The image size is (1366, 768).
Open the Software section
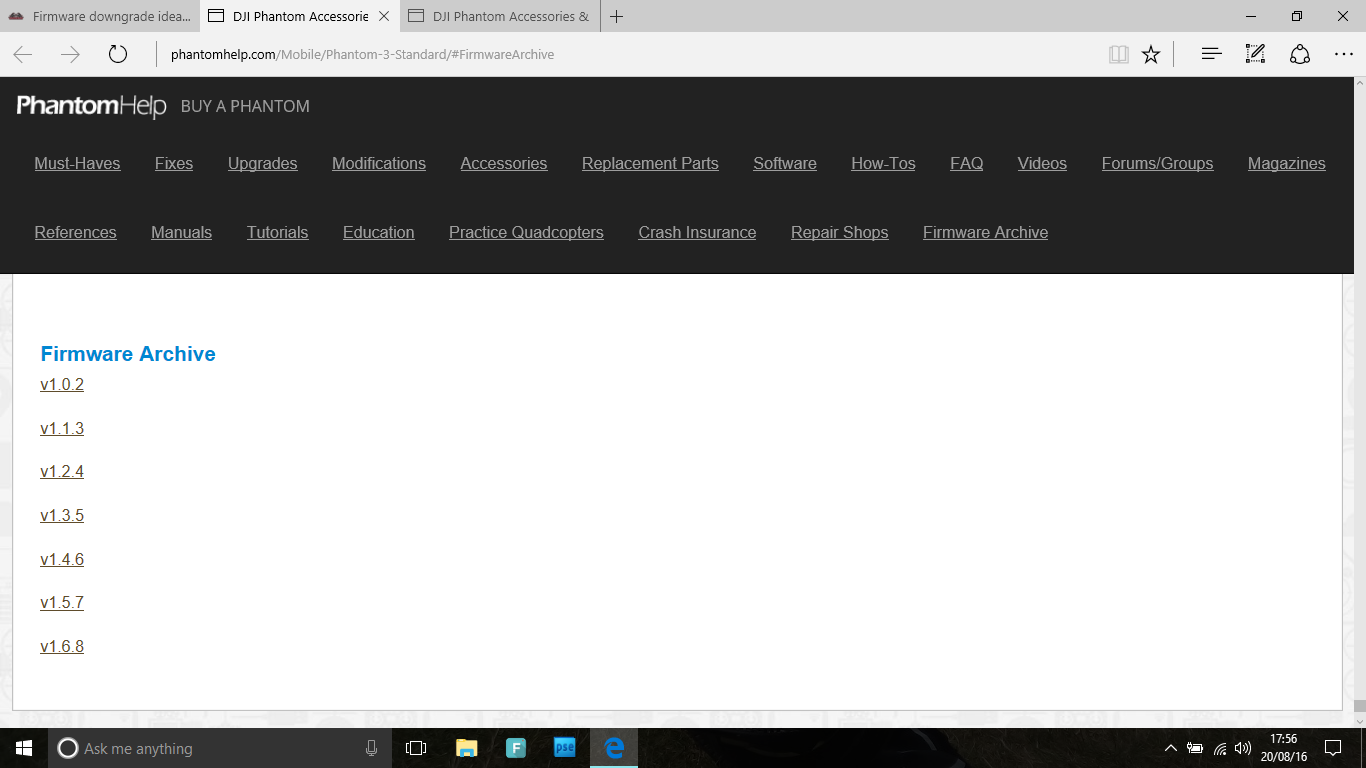[x=785, y=164]
